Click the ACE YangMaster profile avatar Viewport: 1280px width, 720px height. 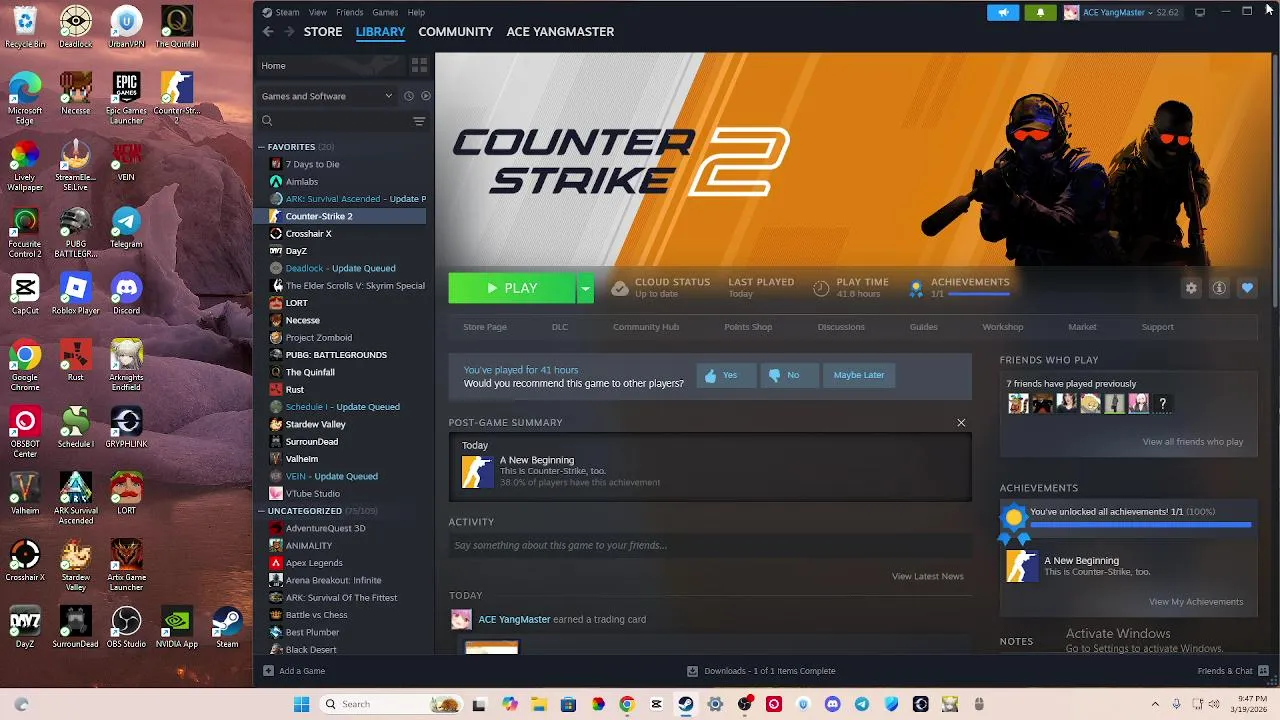(x=1071, y=12)
